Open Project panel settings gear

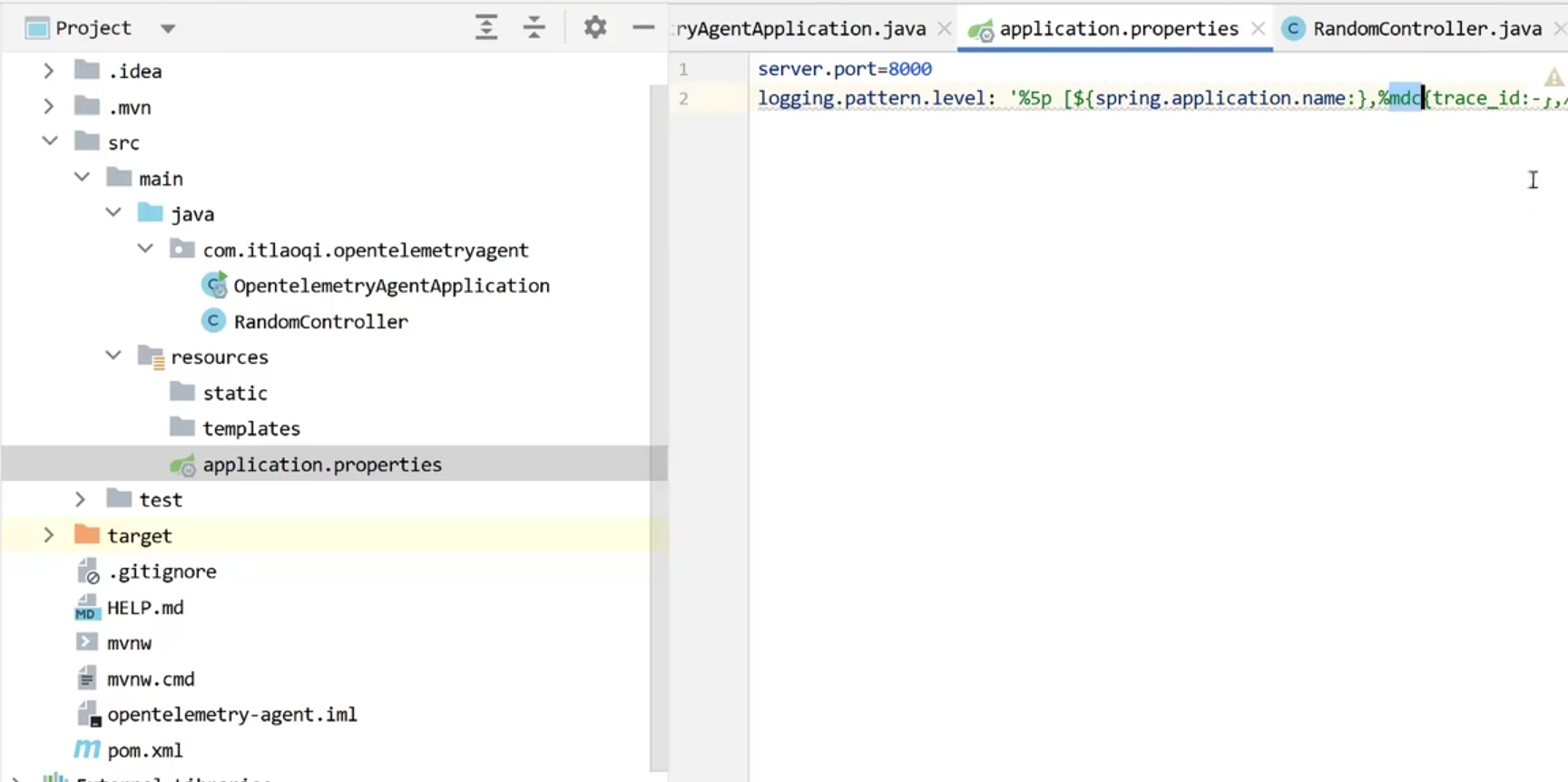point(595,27)
